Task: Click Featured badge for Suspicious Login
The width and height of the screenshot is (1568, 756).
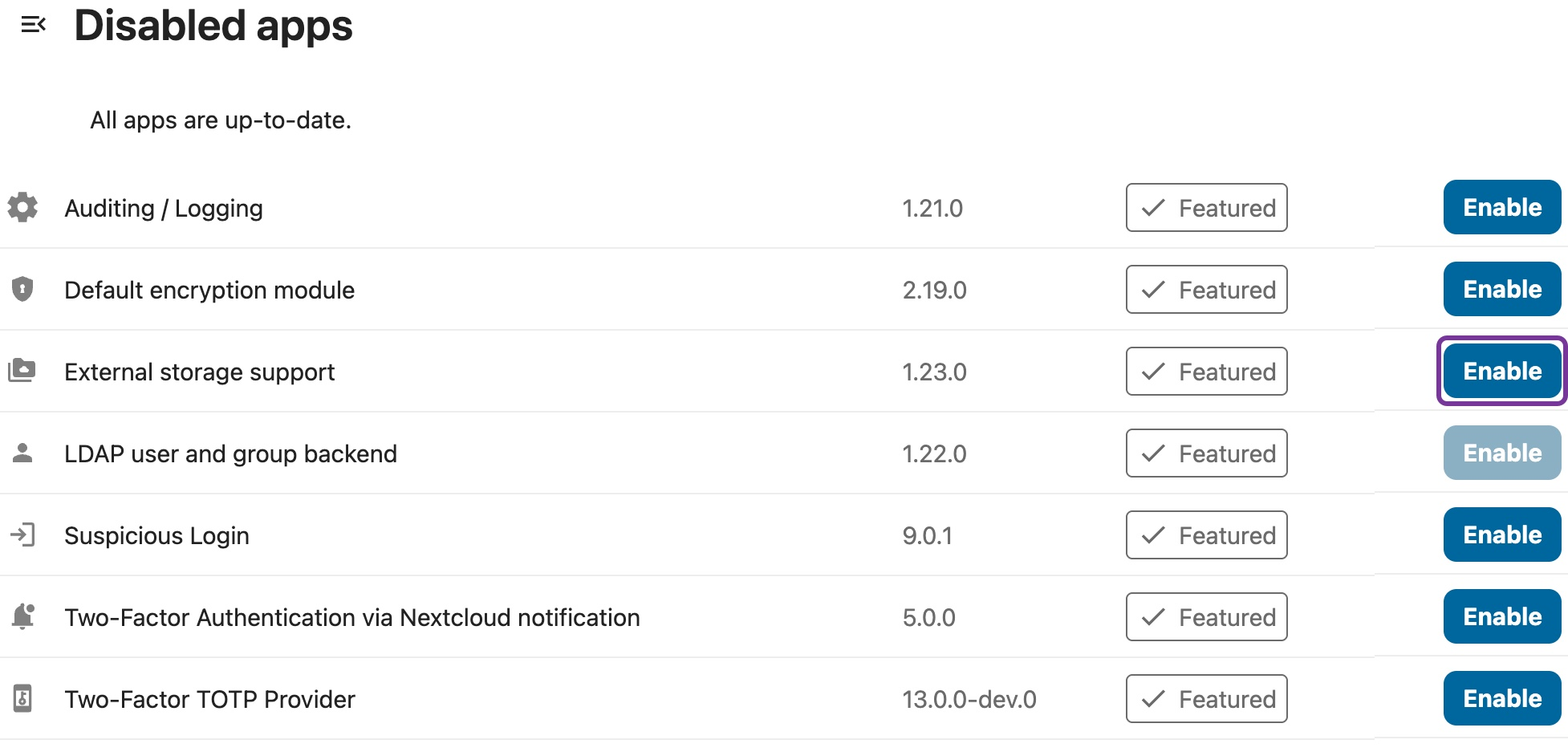Action: [x=1206, y=535]
